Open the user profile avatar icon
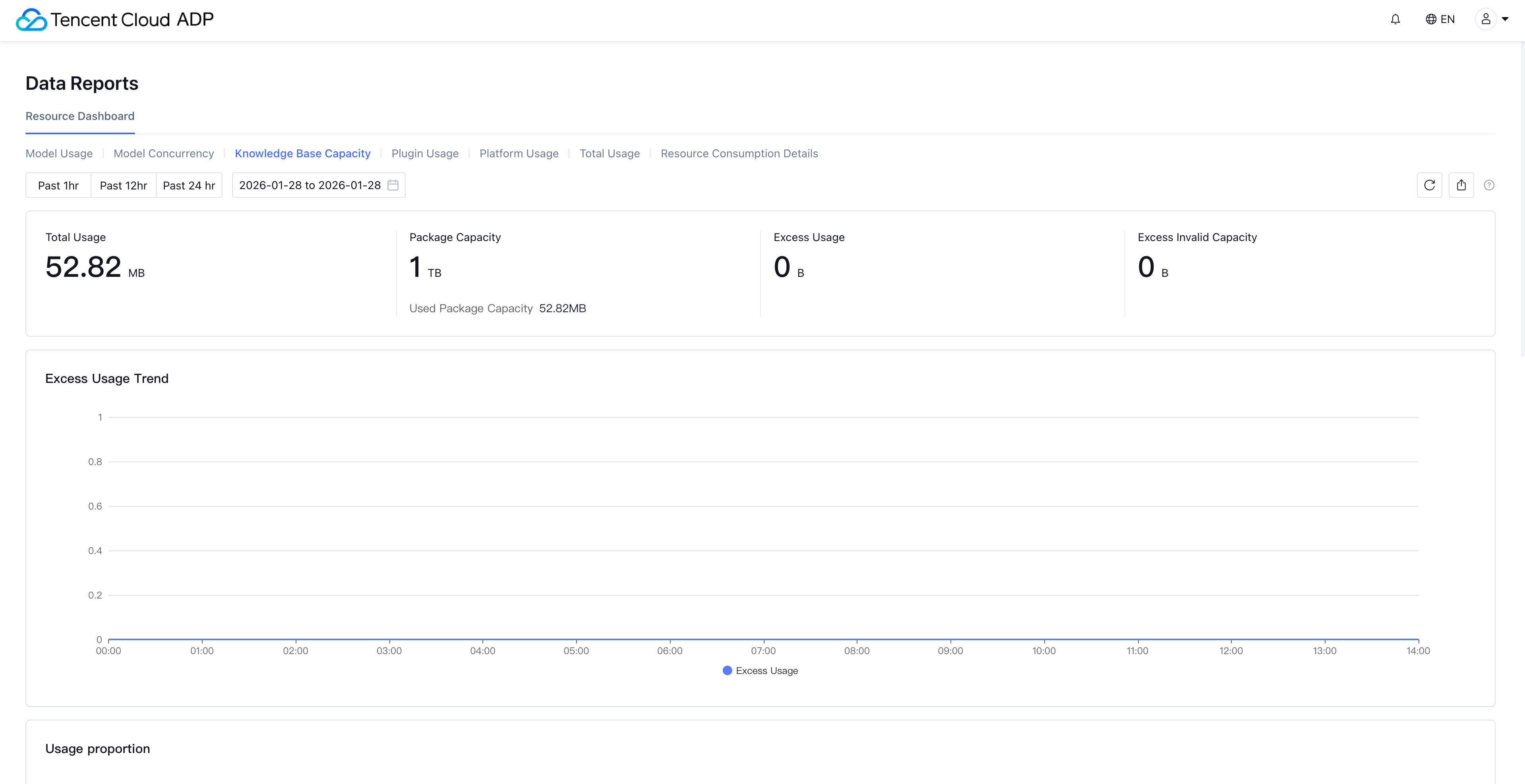The image size is (1525, 784). (1485, 19)
